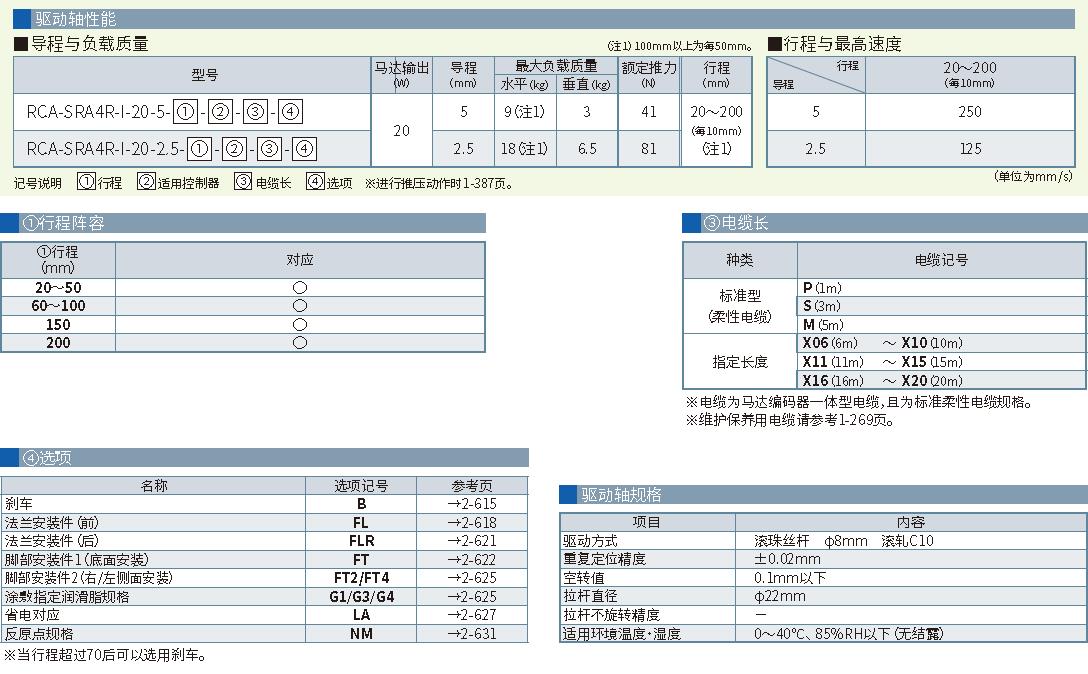The image size is (1088, 674).
Task: Click the push-motion note referencing page 1-387
Action: (x=439, y=183)
